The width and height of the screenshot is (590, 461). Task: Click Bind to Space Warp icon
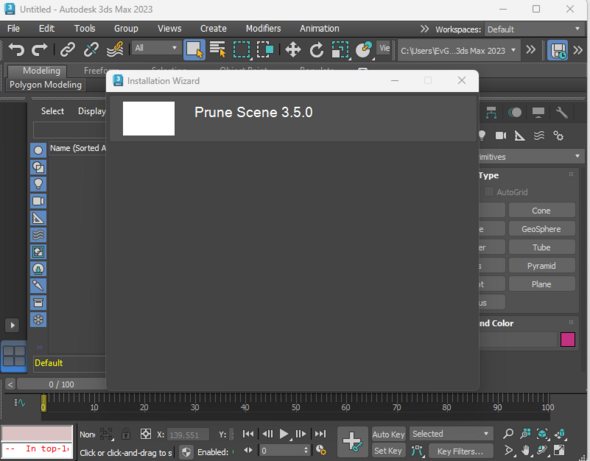115,49
